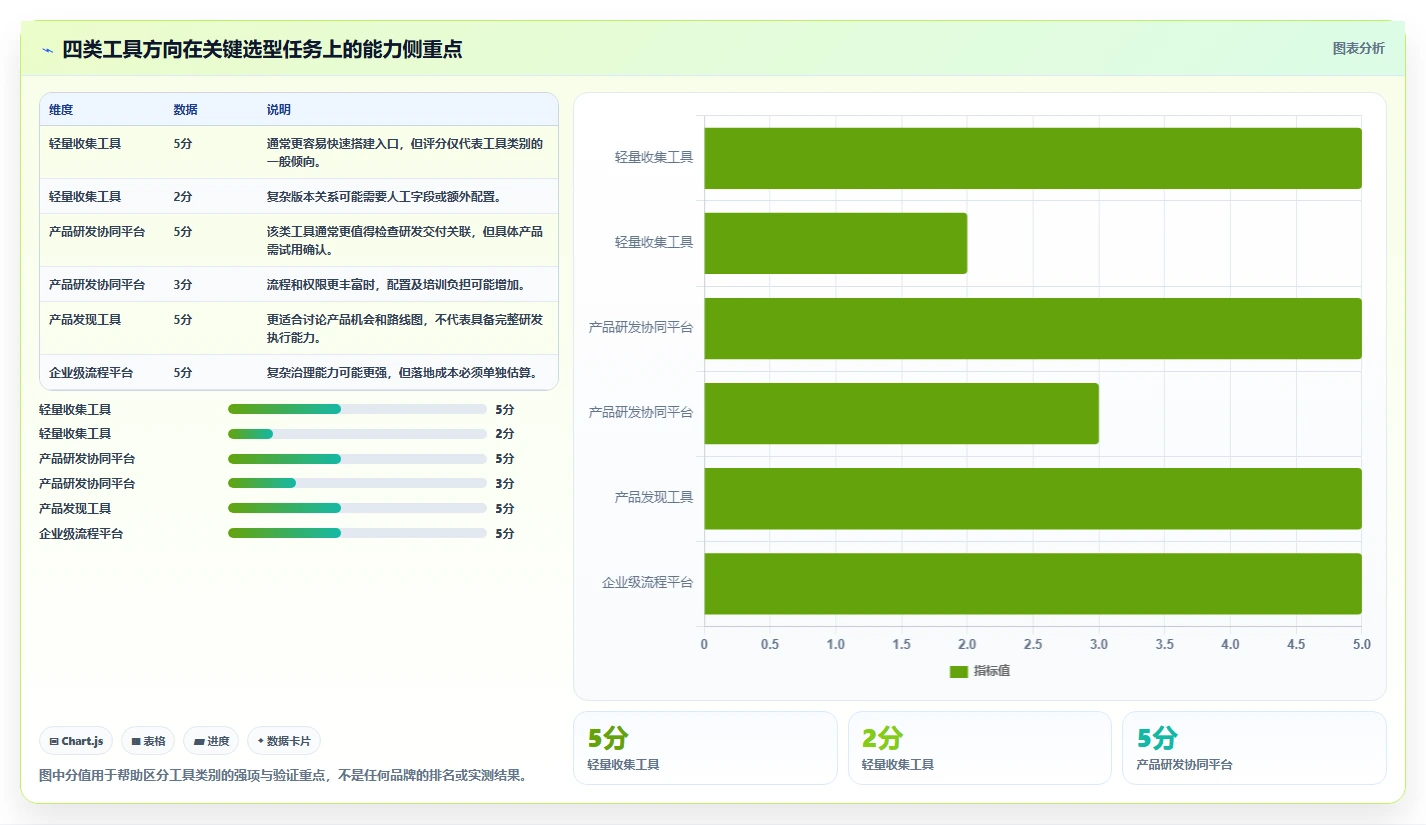Screen dimensions: 1426x825
Task: Click the 2.5 tick label on the x-axis
Action: pyautogui.click(x=1033, y=645)
